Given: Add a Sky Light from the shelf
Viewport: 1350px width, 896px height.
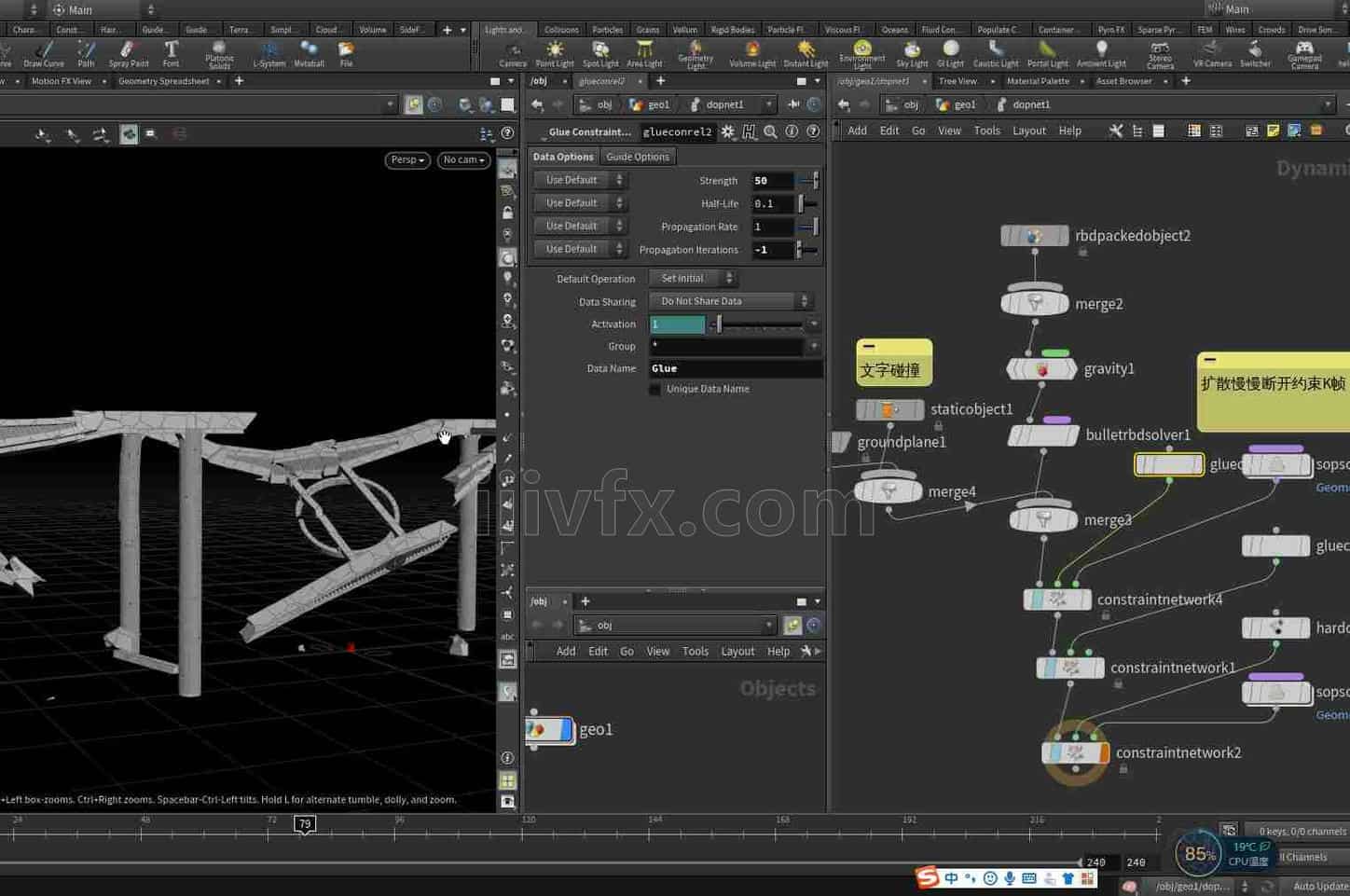Looking at the screenshot, I should (x=912, y=54).
